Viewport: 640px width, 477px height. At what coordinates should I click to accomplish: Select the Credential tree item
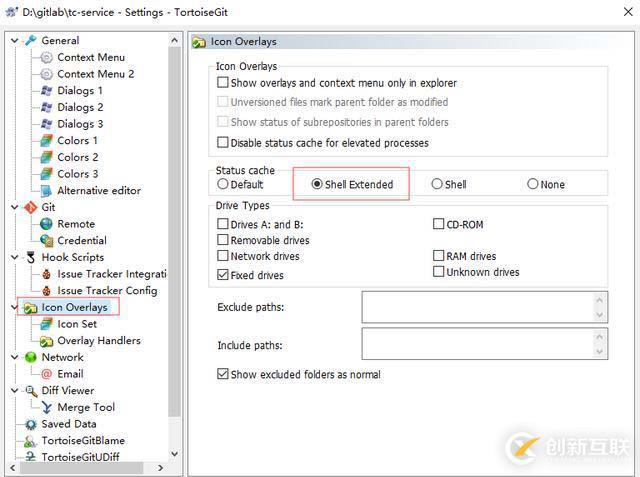[82, 241]
